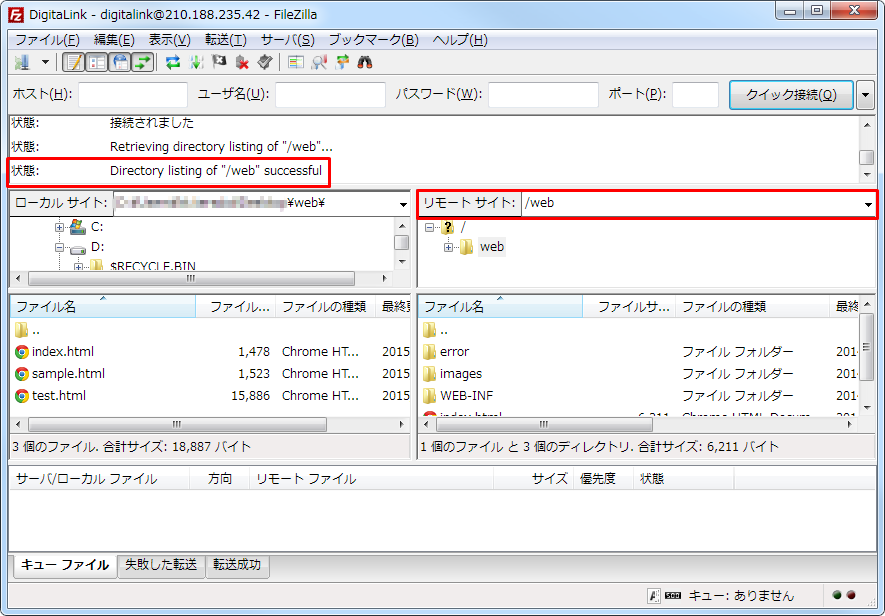
Task: Open the ヘルプ(H) menu
Action: point(460,40)
